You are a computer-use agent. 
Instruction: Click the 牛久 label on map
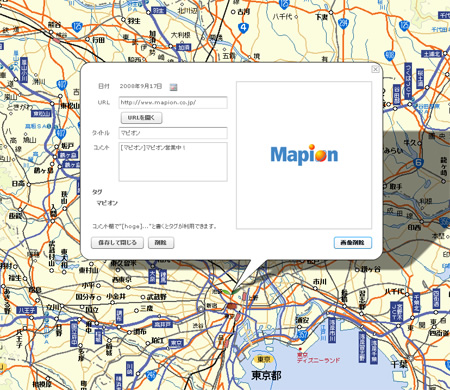(x=410, y=143)
